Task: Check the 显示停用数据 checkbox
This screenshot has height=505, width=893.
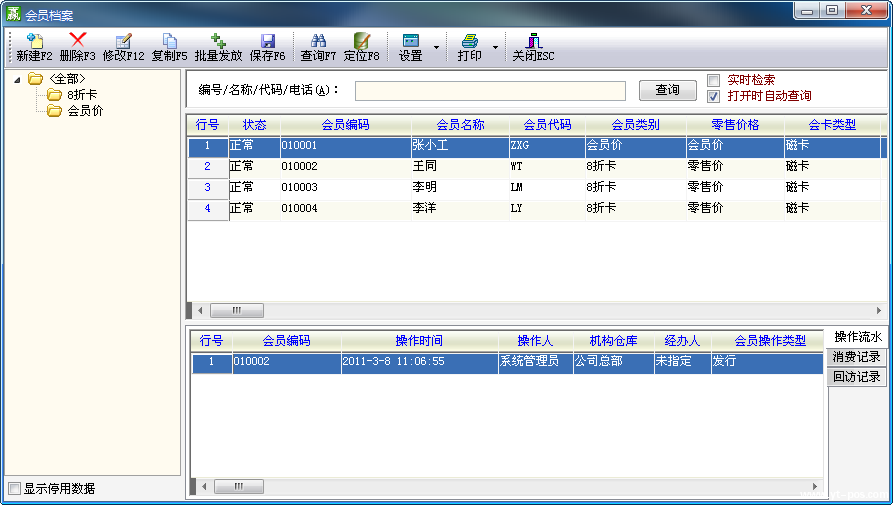Action: click(15, 488)
